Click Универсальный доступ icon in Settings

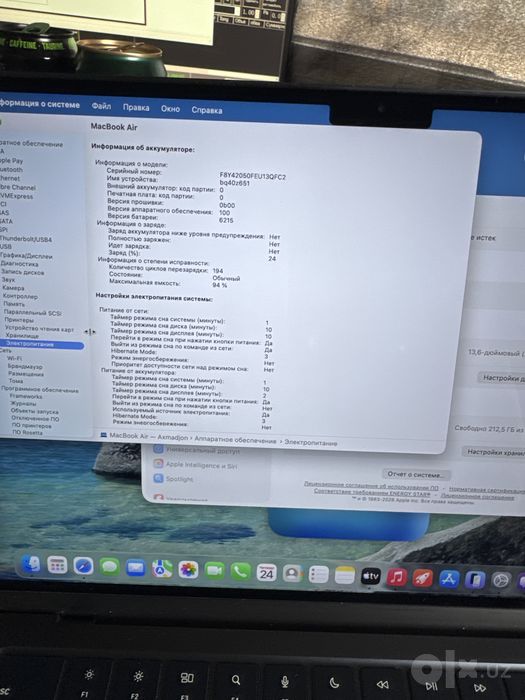point(158,449)
